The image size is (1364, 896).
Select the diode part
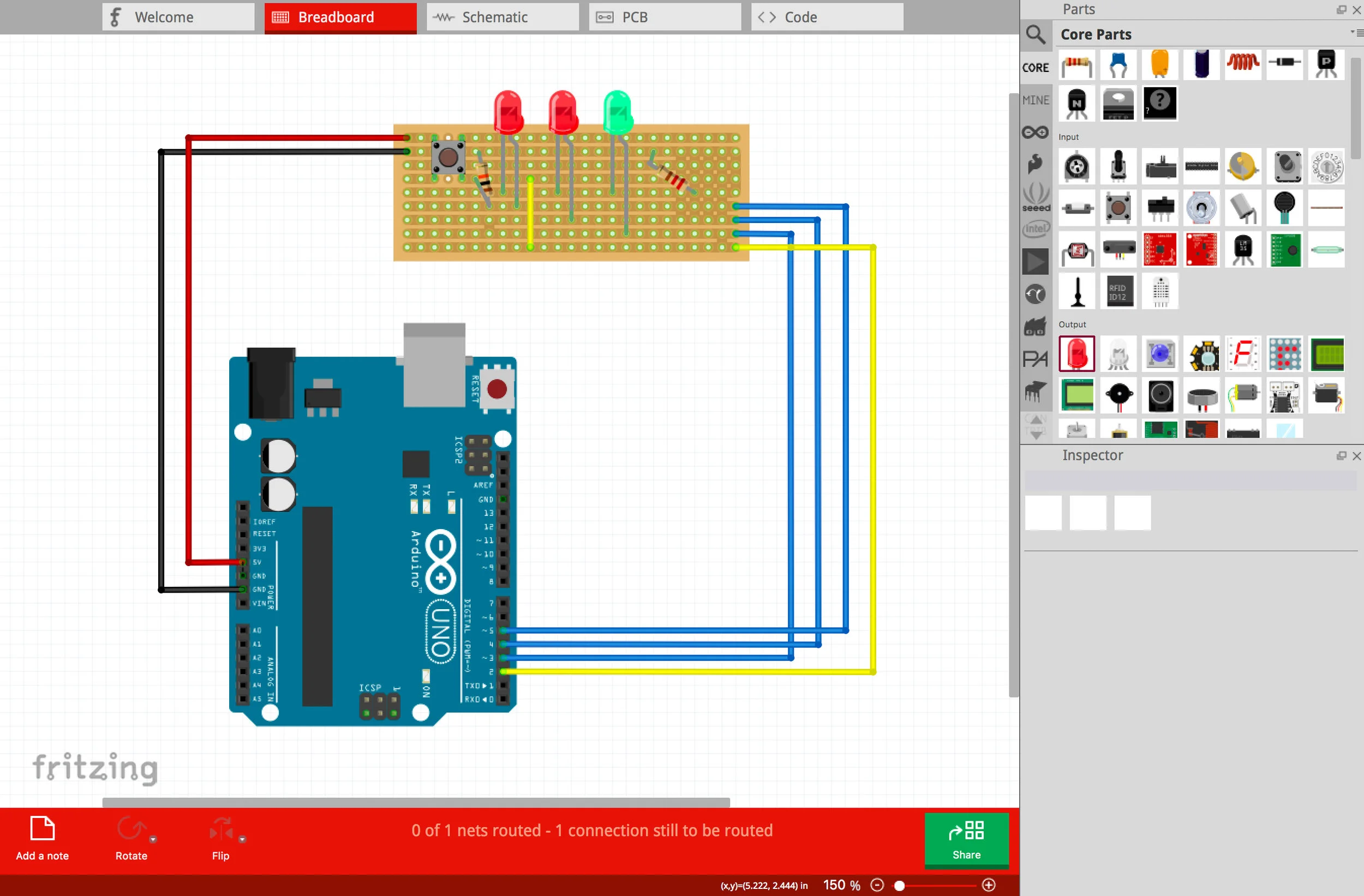coord(1284,64)
